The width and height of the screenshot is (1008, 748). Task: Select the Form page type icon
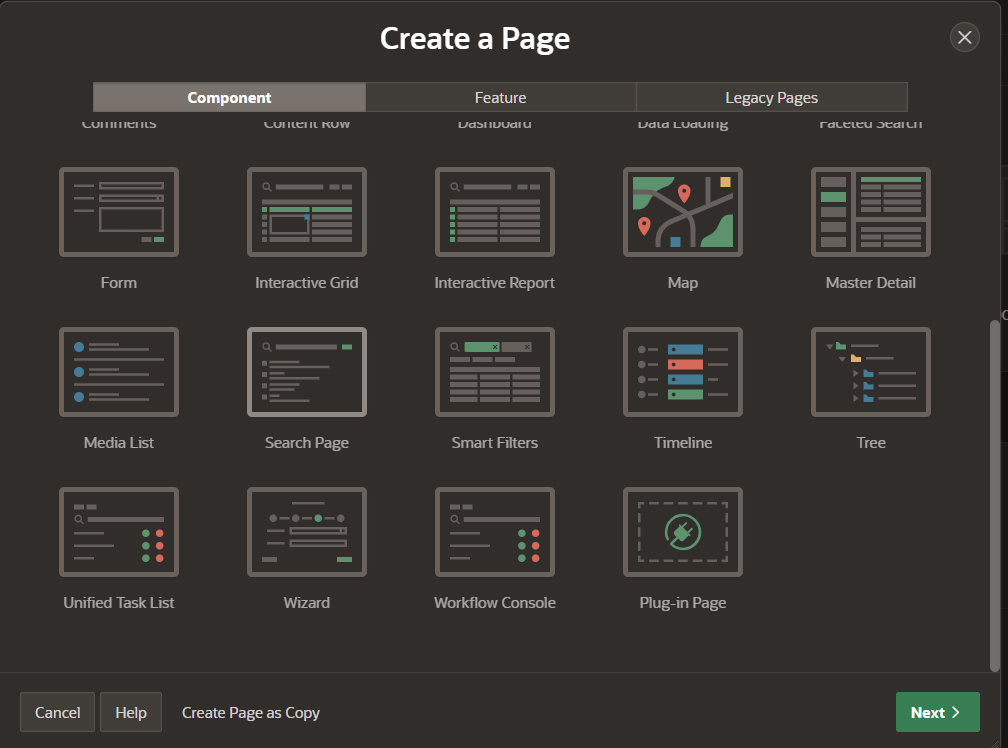pyautogui.click(x=118, y=212)
